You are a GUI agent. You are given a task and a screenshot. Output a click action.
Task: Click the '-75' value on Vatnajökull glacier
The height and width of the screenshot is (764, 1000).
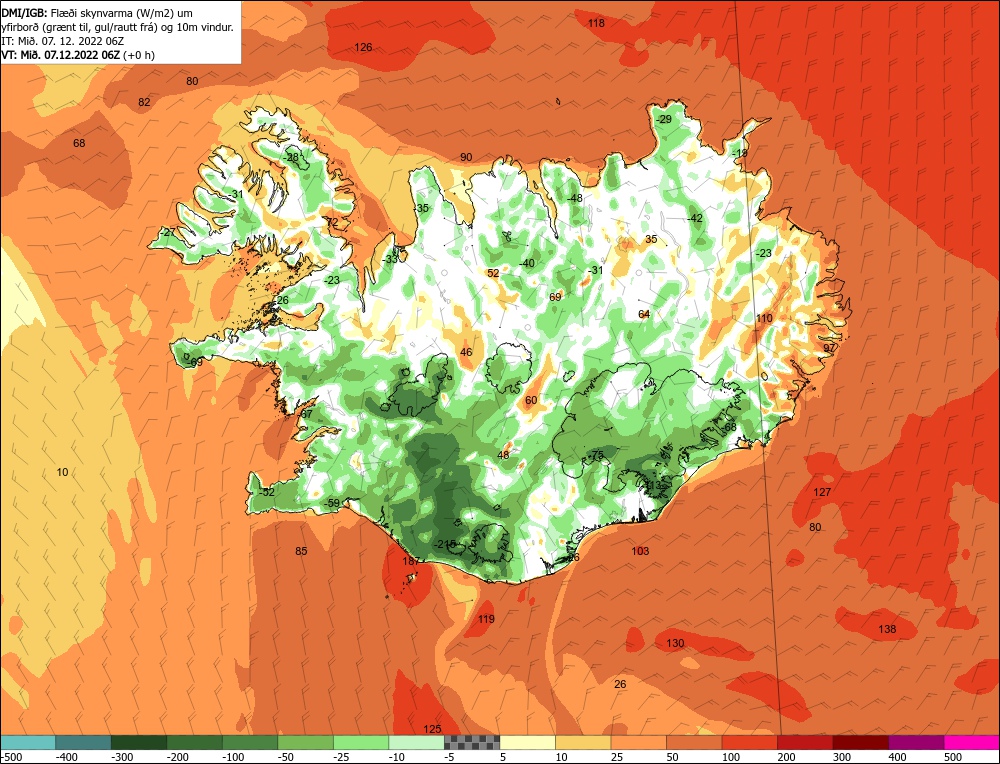[x=595, y=455]
